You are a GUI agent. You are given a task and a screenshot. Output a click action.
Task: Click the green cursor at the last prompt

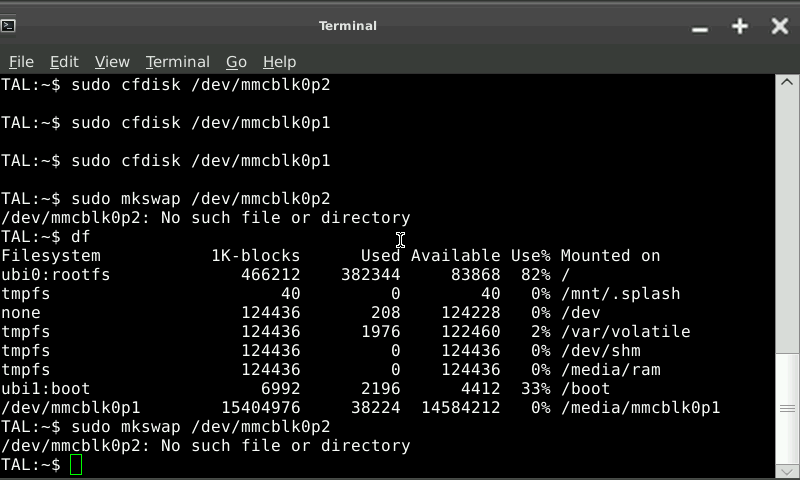[x=76, y=465]
